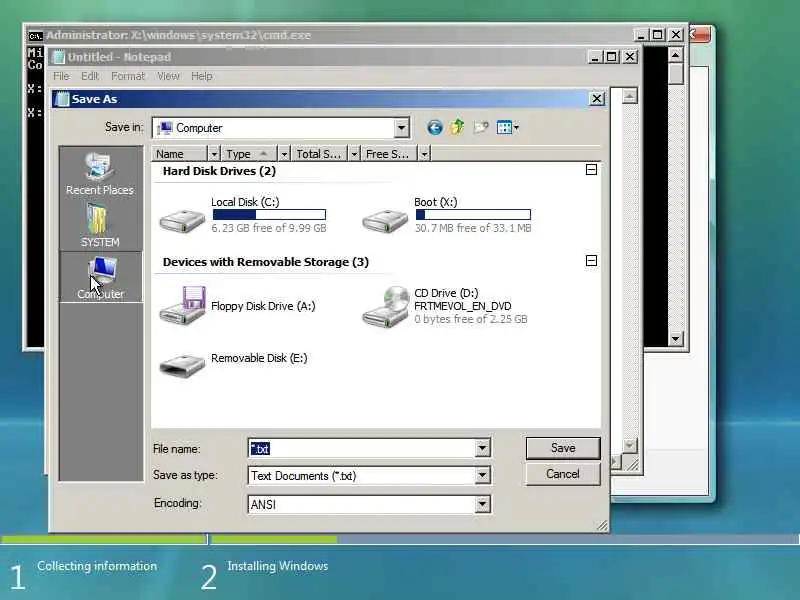Viewport: 800px width, 600px height.
Task: Sort by the Type column header
Action: [x=250, y=154]
